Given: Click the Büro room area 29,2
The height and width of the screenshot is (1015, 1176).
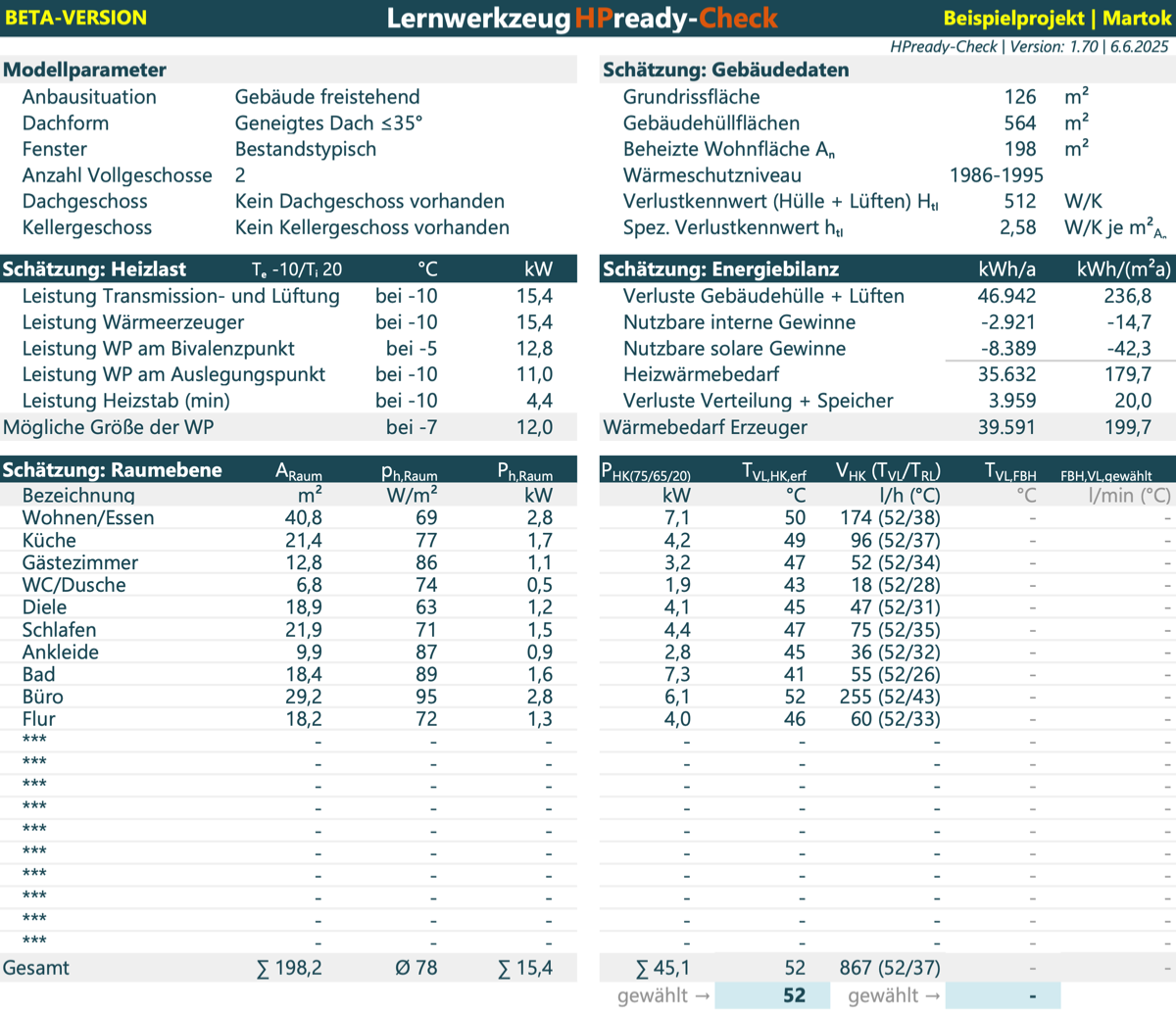Looking at the screenshot, I should point(304,697).
